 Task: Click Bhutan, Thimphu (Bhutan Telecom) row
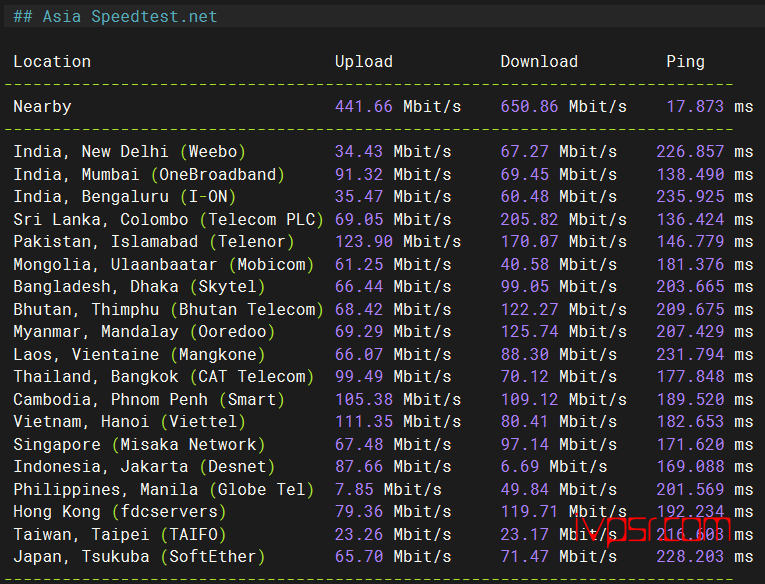click(383, 309)
